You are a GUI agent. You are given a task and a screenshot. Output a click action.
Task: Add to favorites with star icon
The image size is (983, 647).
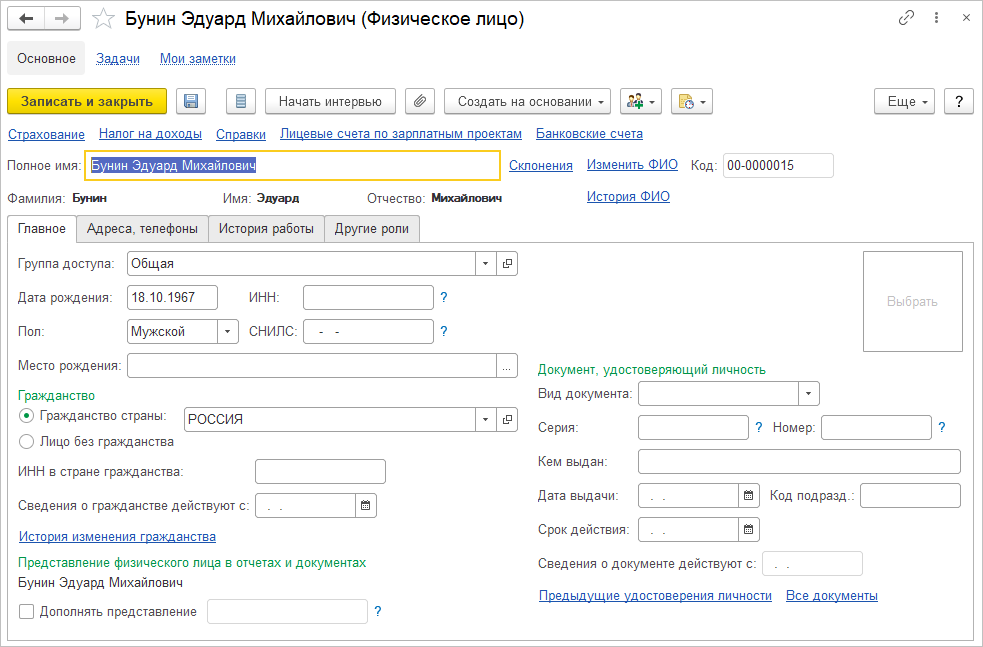(x=102, y=19)
